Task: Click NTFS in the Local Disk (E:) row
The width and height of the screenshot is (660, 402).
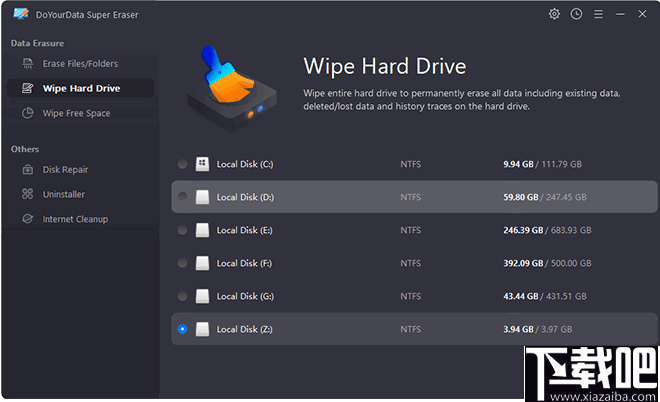Action: point(410,230)
